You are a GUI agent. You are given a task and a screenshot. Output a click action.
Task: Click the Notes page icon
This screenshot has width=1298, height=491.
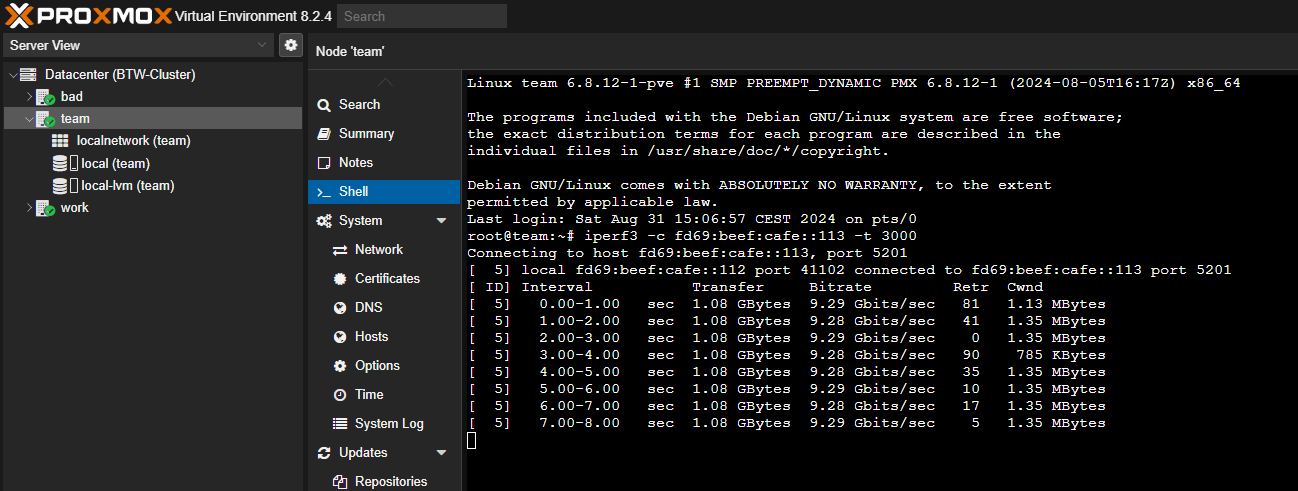pyautogui.click(x=323, y=163)
